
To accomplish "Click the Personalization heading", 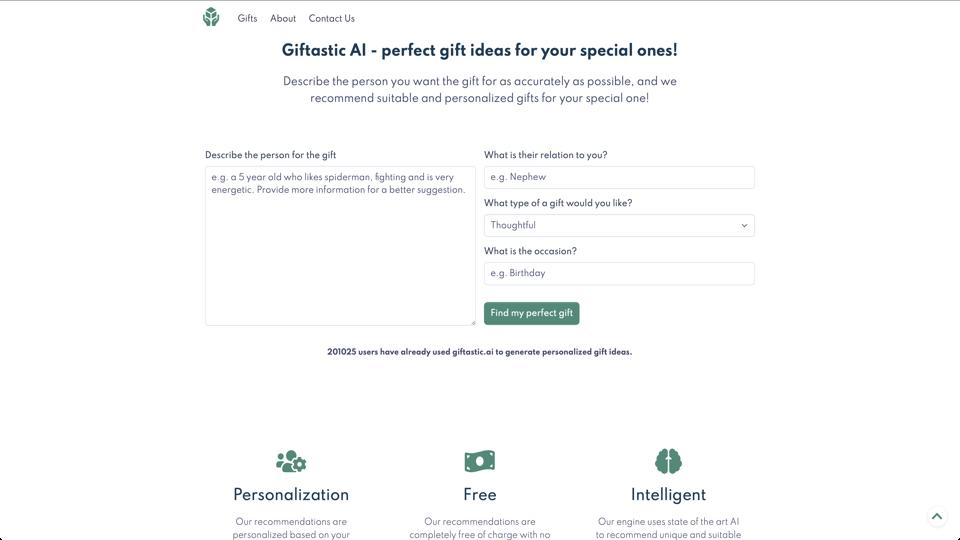I will coord(291,495).
